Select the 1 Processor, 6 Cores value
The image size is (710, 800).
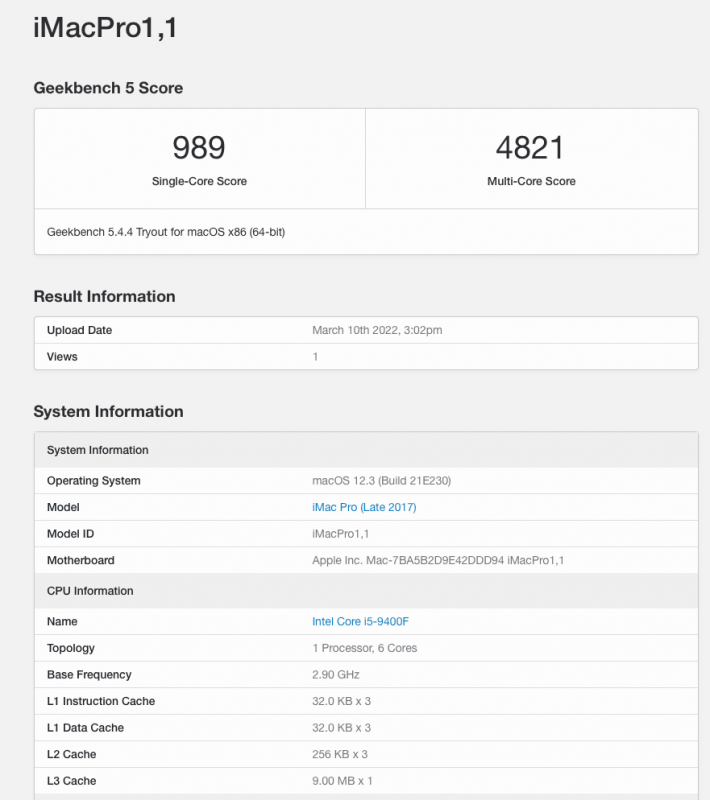(x=365, y=648)
